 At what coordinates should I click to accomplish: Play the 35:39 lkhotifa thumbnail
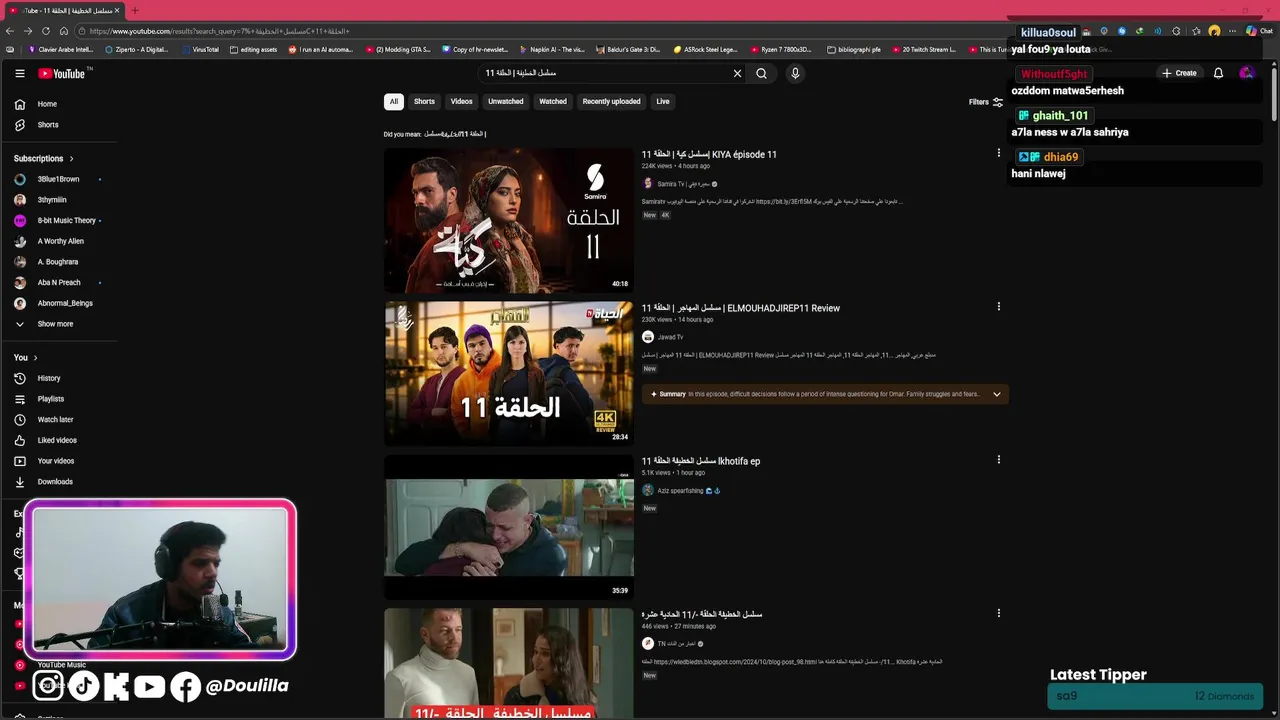click(x=509, y=527)
